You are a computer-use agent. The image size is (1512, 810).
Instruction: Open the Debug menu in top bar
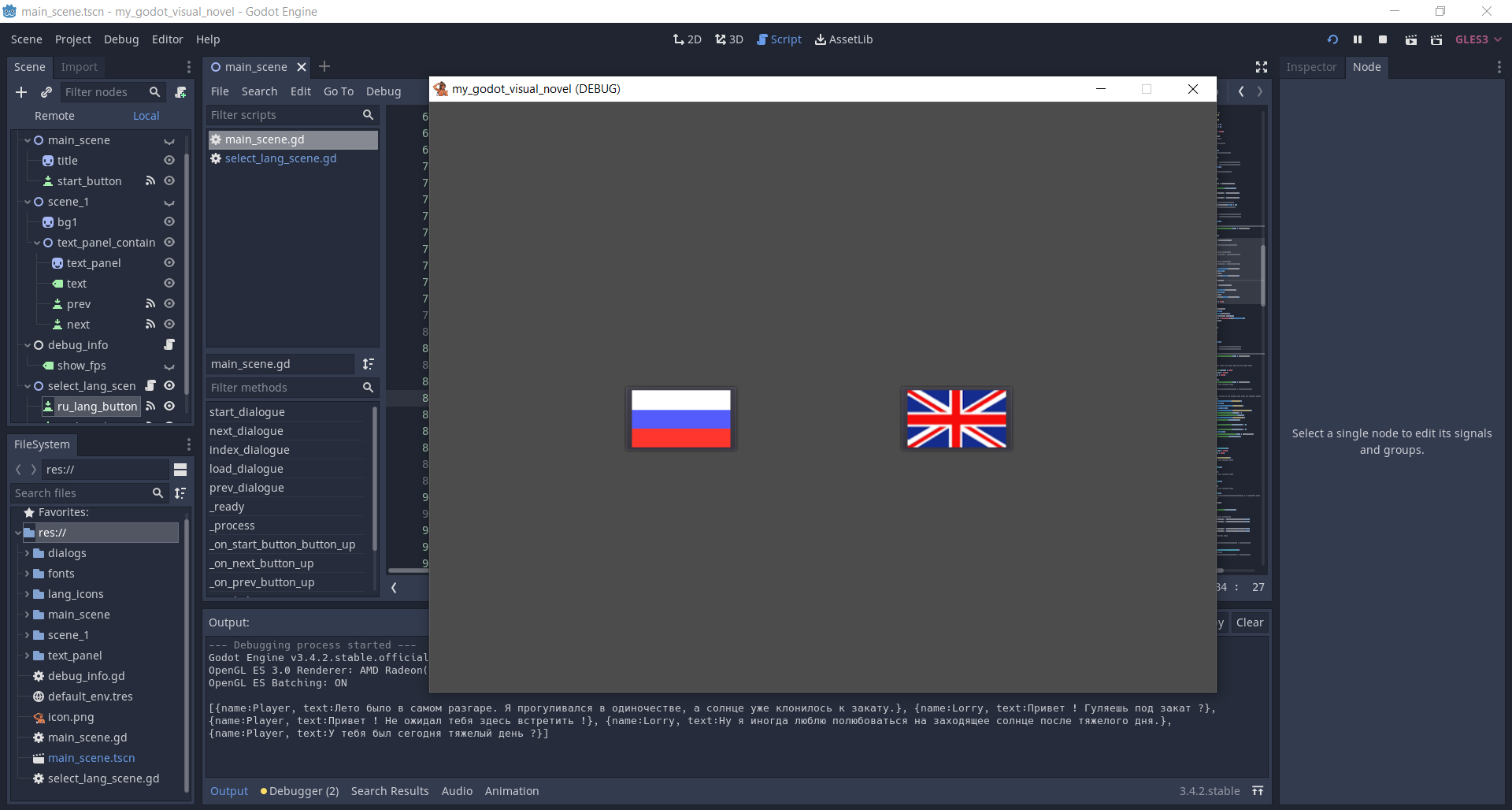(x=121, y=39)
